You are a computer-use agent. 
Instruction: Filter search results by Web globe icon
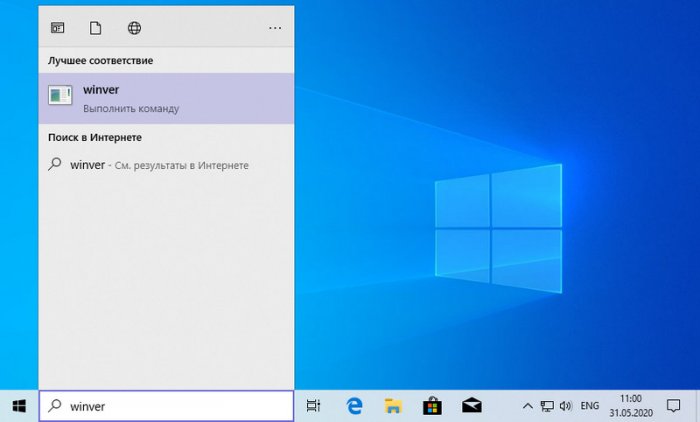(134, 28)
